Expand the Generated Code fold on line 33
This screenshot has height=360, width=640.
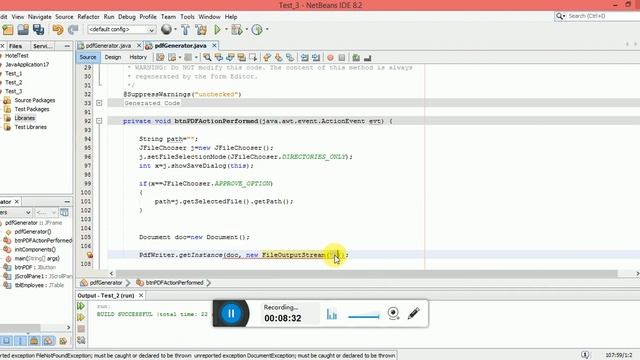[x=99, y=103]
